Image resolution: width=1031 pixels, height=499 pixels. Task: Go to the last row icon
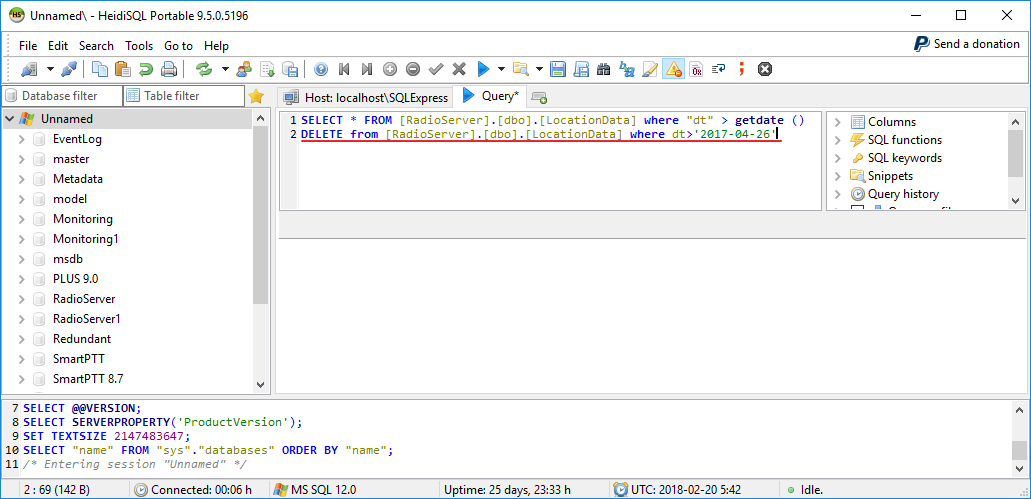[367, 68]
